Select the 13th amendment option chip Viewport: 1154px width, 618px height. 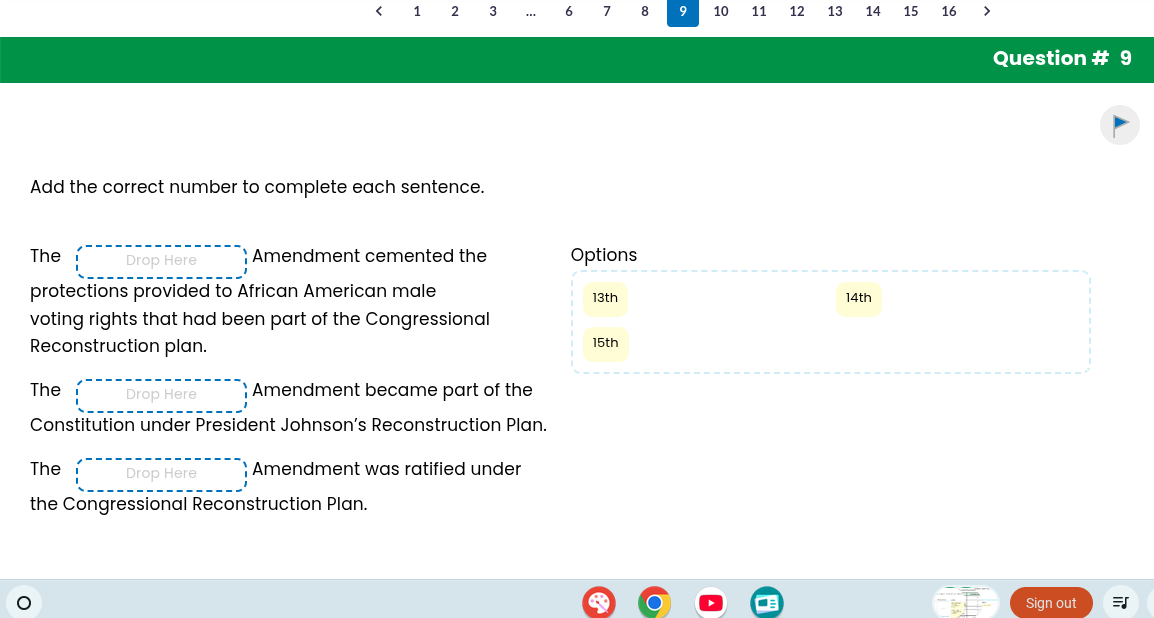pos(605,297)
